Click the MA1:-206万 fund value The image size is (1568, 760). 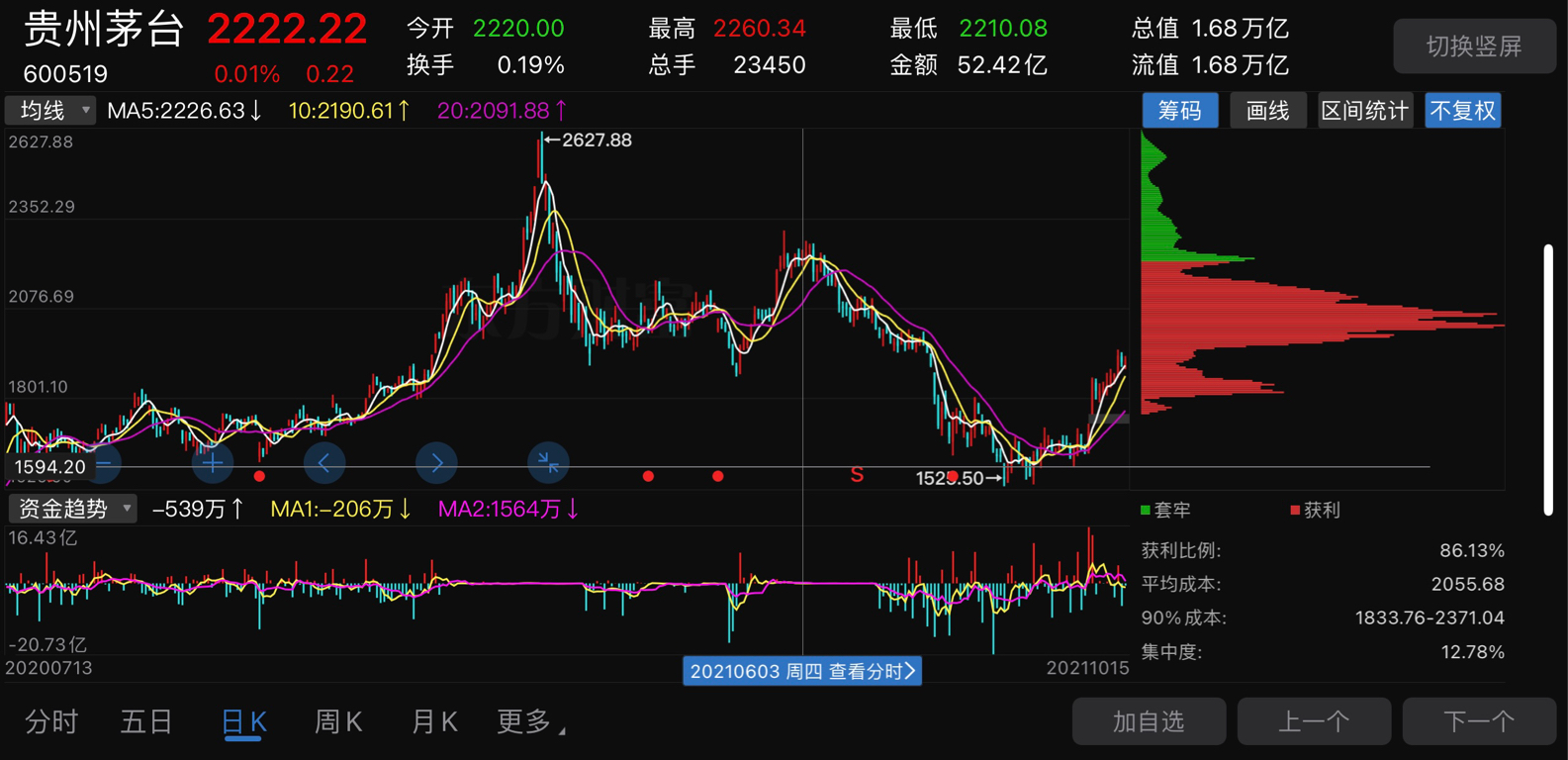[340, 509]
